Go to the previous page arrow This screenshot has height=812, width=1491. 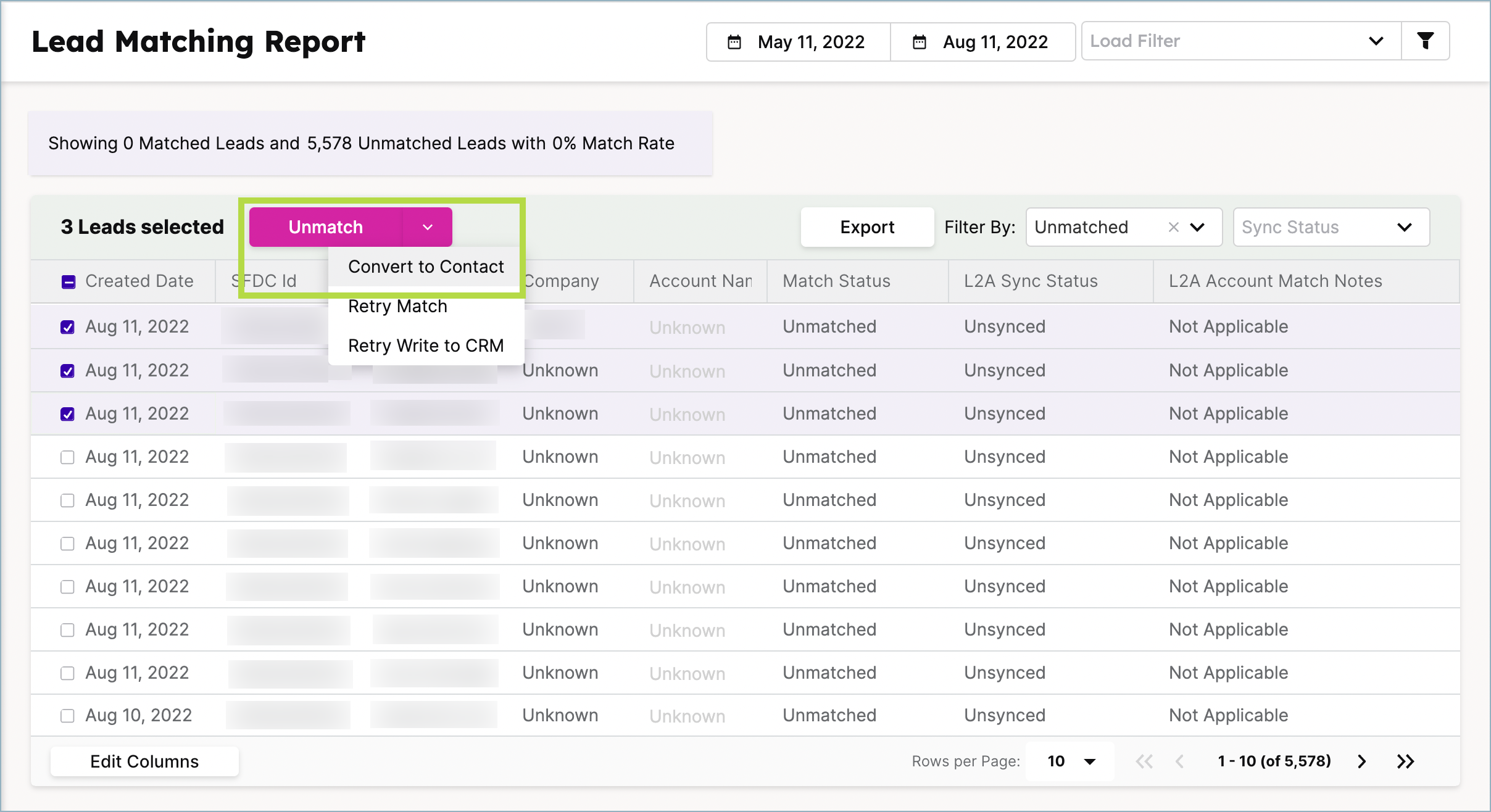click(1179, 761)
